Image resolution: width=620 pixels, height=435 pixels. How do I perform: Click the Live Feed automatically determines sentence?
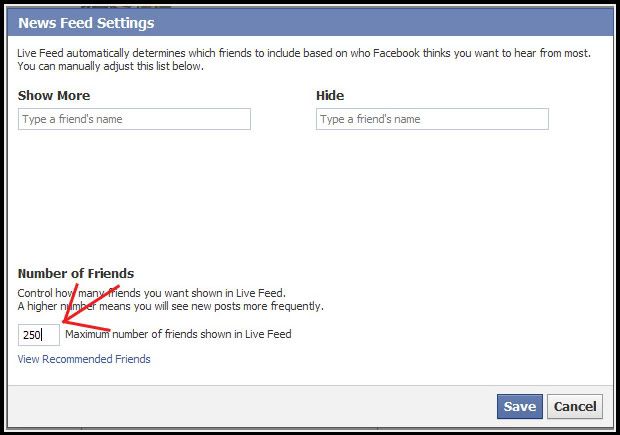304,53
